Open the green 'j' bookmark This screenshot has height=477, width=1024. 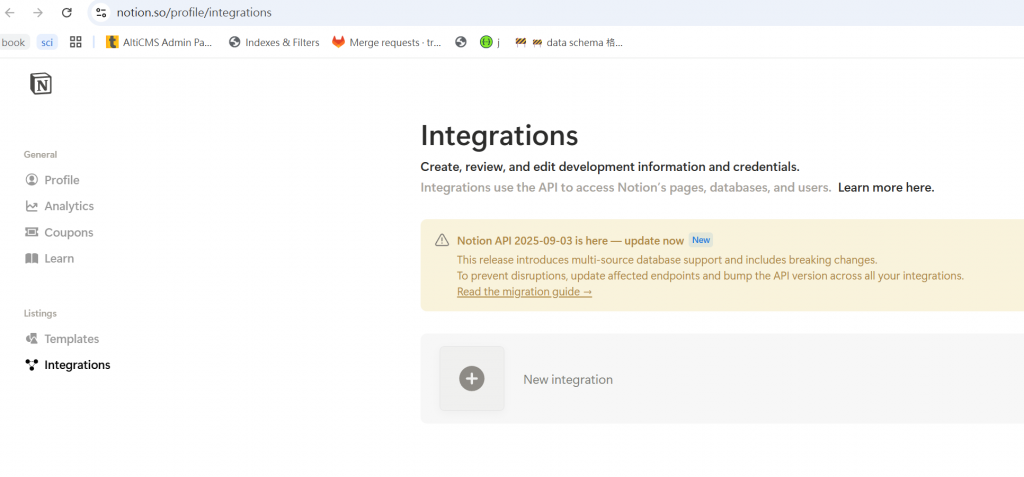coord(490,42)
